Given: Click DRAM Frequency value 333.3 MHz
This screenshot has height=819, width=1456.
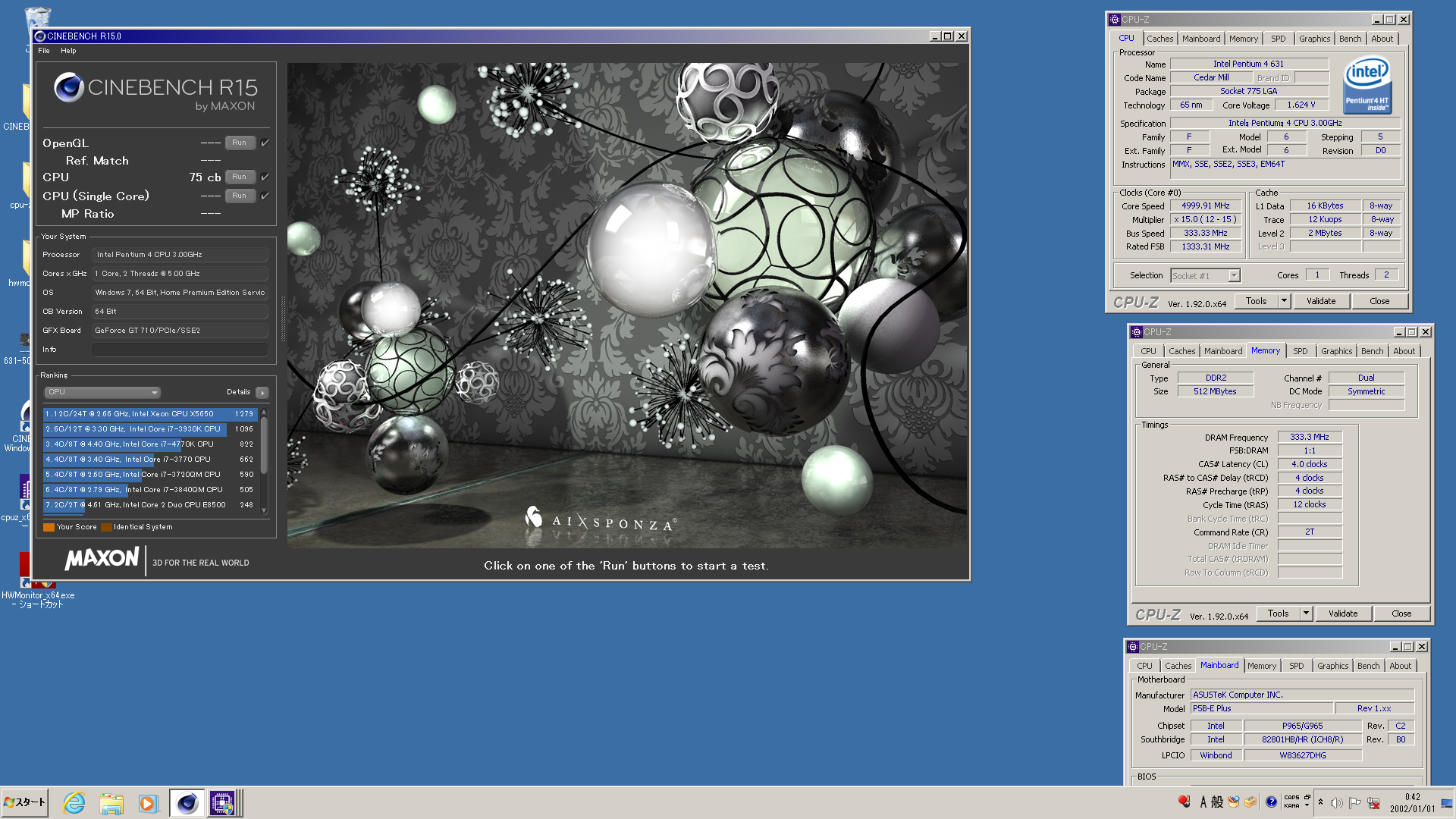Looking at the screenshot, I should (1310, 437).
